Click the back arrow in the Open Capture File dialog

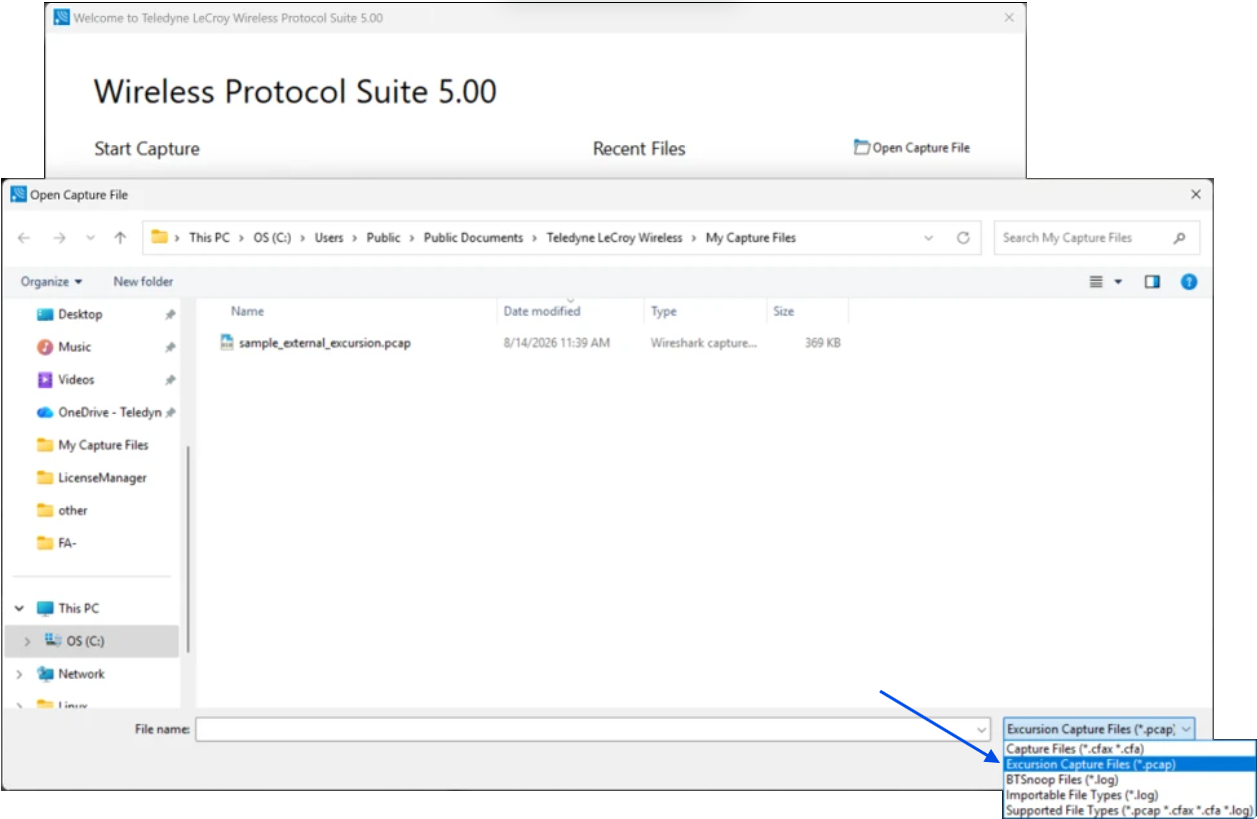[x=25, y=238]
